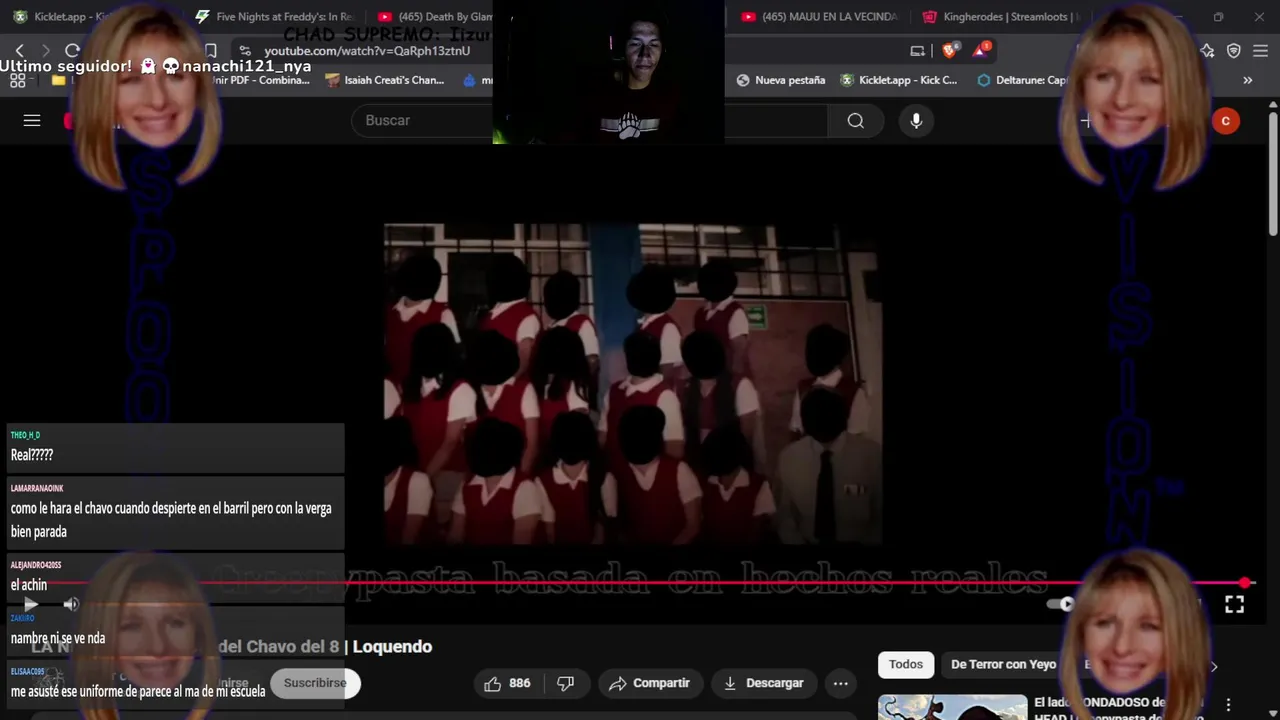Reload the current YouTube page

[x=72, y=50]
